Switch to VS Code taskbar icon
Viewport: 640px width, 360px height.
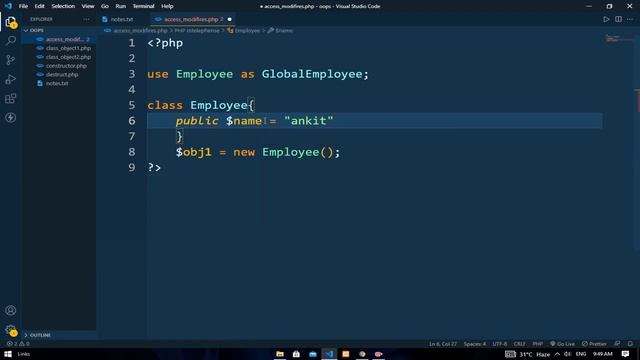coord(329,354)
